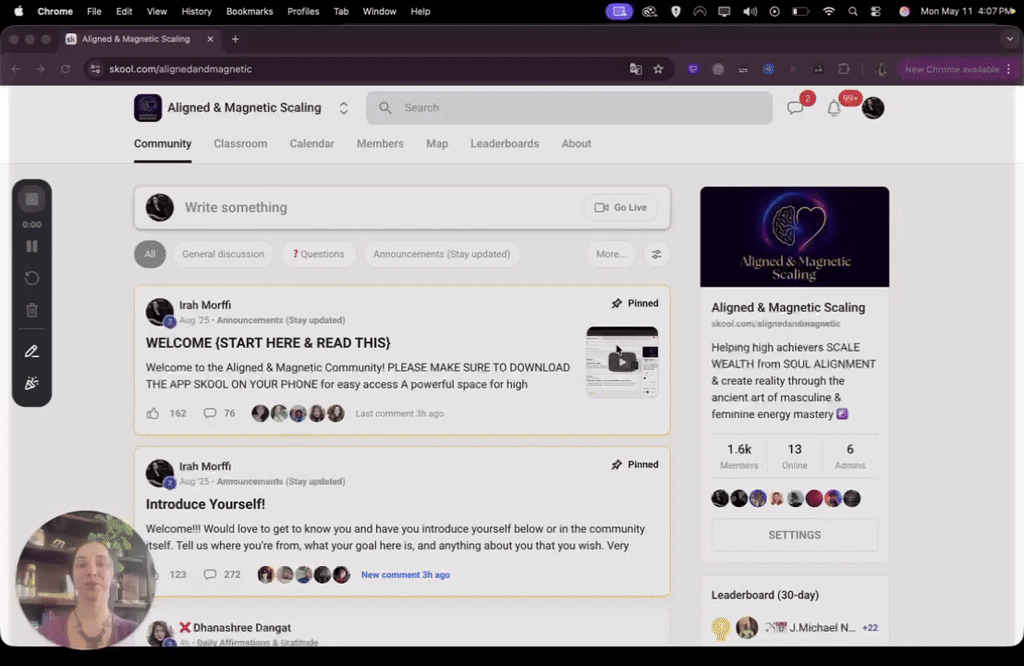Image resolution: width=1024 pixels, height=666 pixels.
Task: Play the WELCOME post video thumbnail
Action: coord(622,362)
